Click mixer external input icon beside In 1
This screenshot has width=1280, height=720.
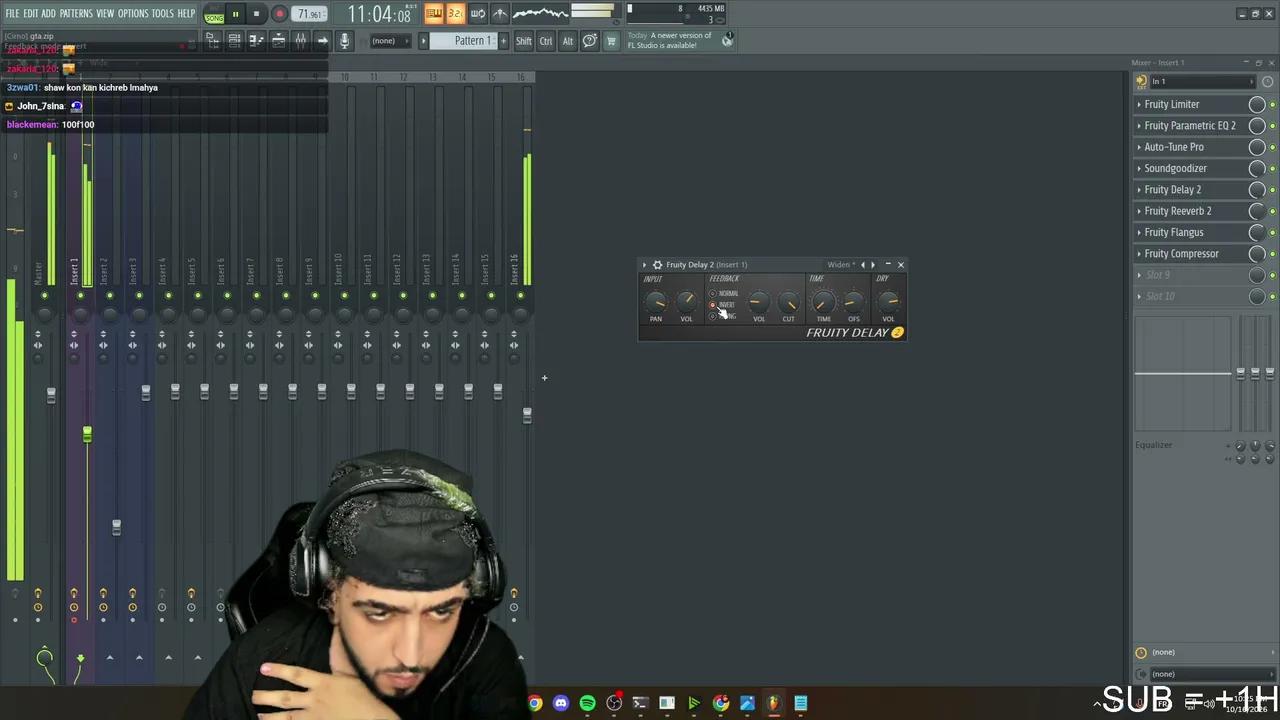1141,82
